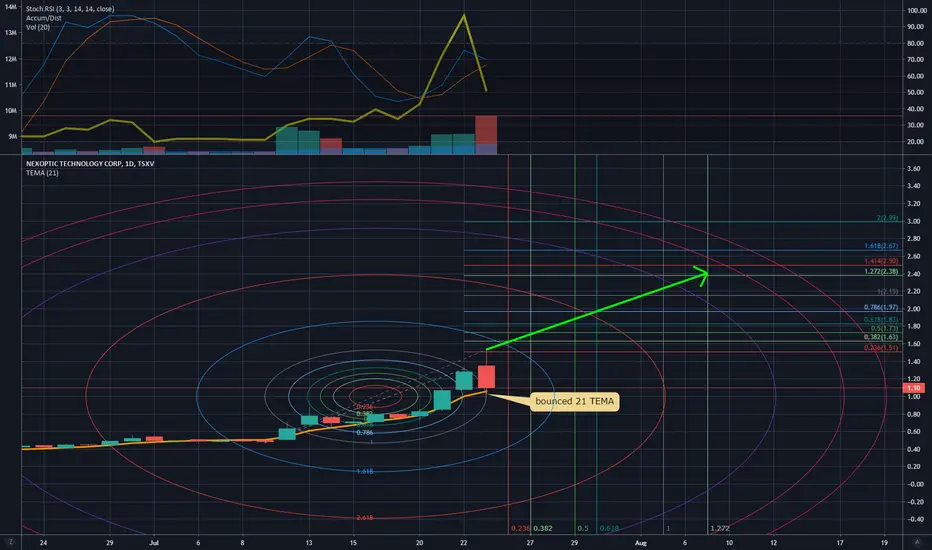
Task: Select the 'bounced 21 TEMA' callout note
Action: (x=574, y=401)
